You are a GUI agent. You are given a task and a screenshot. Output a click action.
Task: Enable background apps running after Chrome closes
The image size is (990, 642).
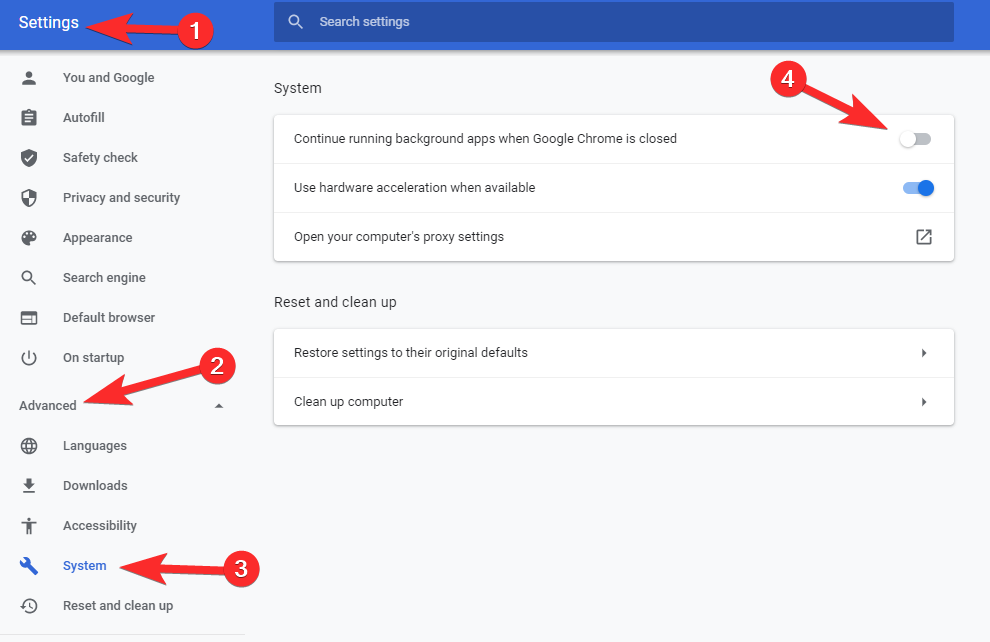click(x=915, y=139)
